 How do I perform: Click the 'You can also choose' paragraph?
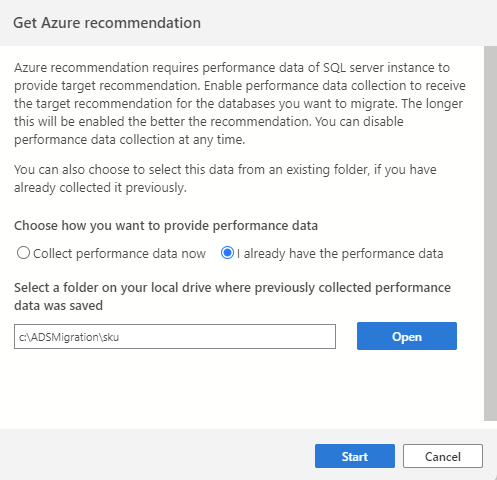[x=225, y=178]
